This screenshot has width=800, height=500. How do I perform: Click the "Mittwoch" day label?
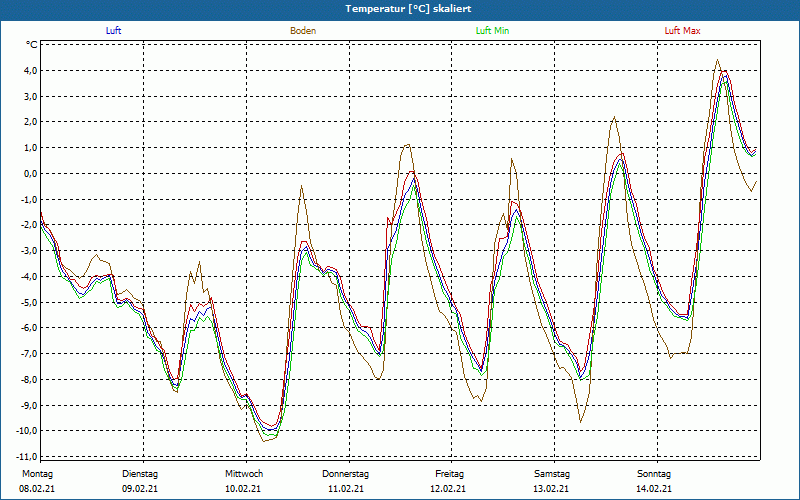click(244, 474)
